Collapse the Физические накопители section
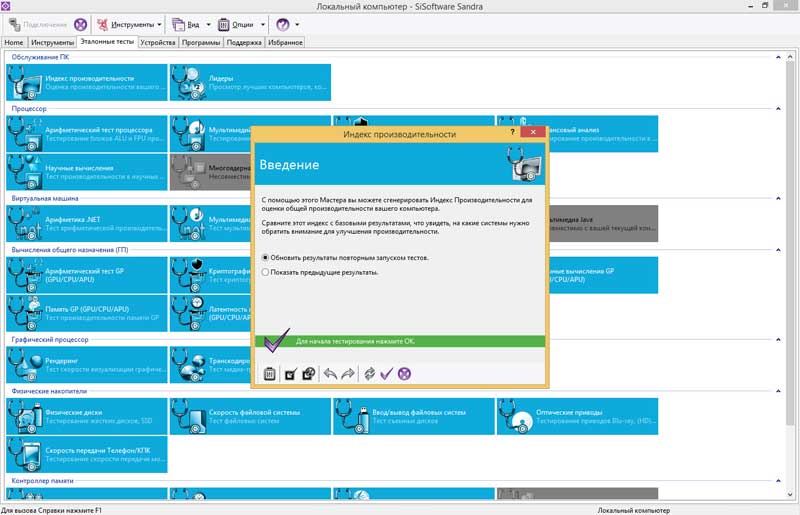 pyautogui.click(x=778, y=391)
